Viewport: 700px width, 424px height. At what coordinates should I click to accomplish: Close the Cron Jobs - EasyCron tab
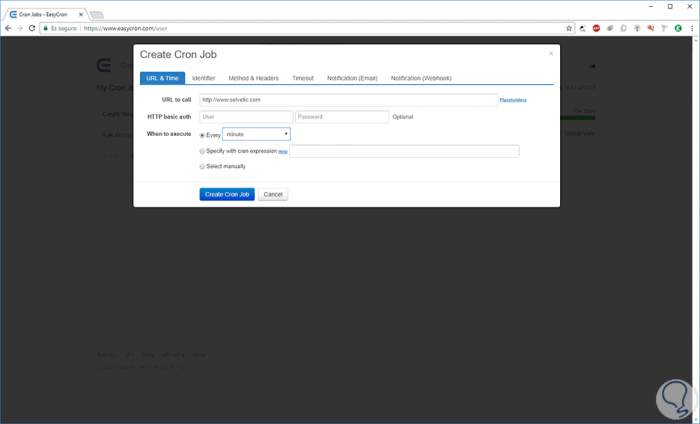pos(81,14)
